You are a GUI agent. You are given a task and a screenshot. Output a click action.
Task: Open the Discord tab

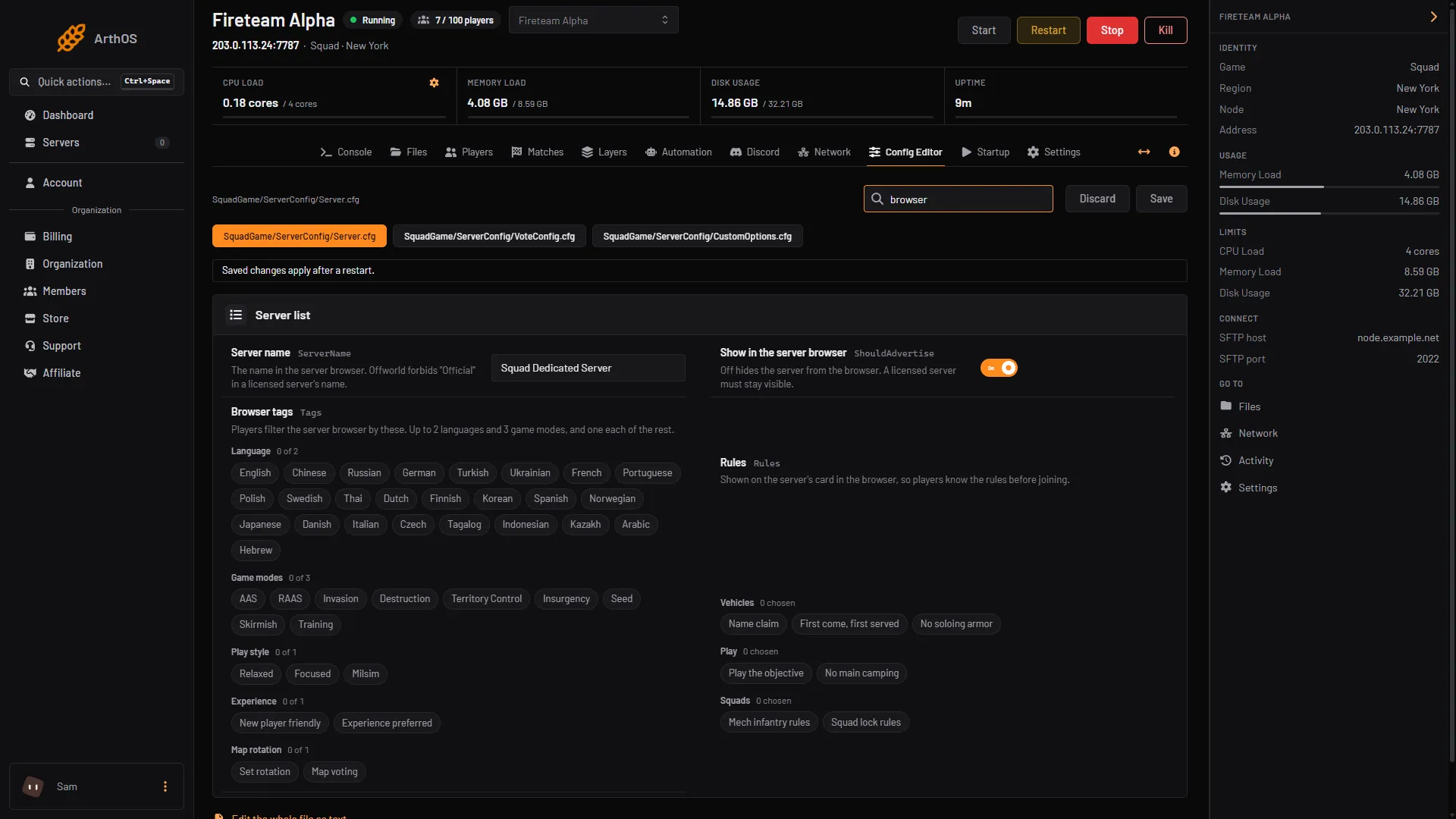(x=755, y=152)
